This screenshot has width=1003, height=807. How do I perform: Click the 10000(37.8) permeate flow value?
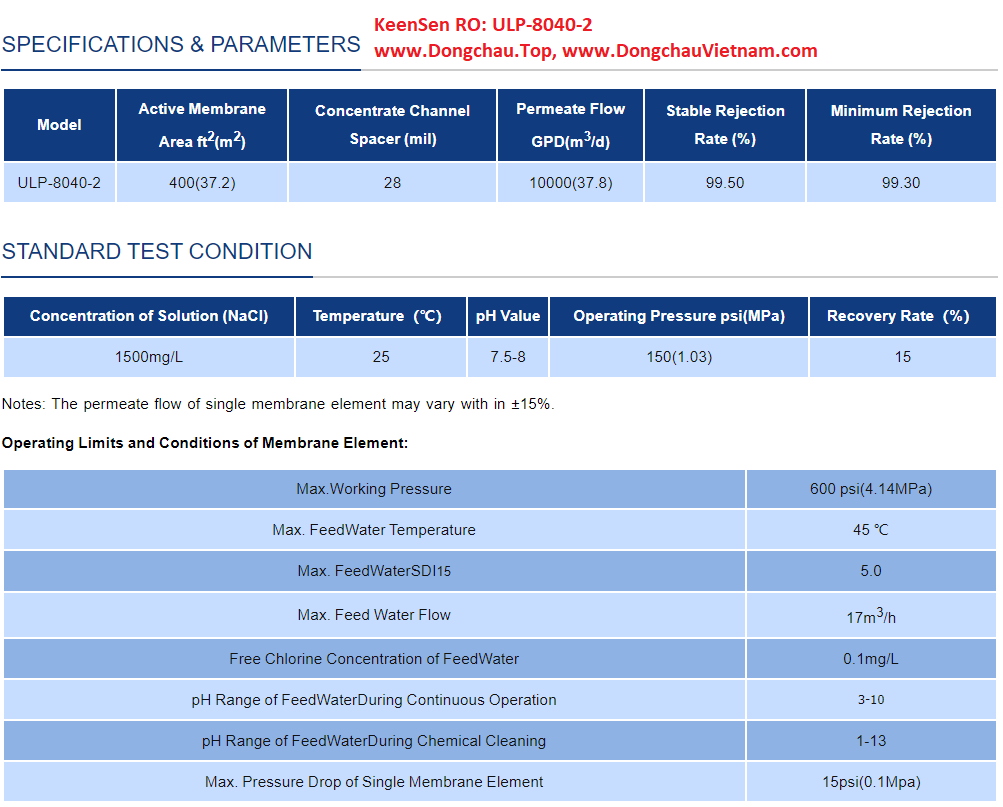570,183
